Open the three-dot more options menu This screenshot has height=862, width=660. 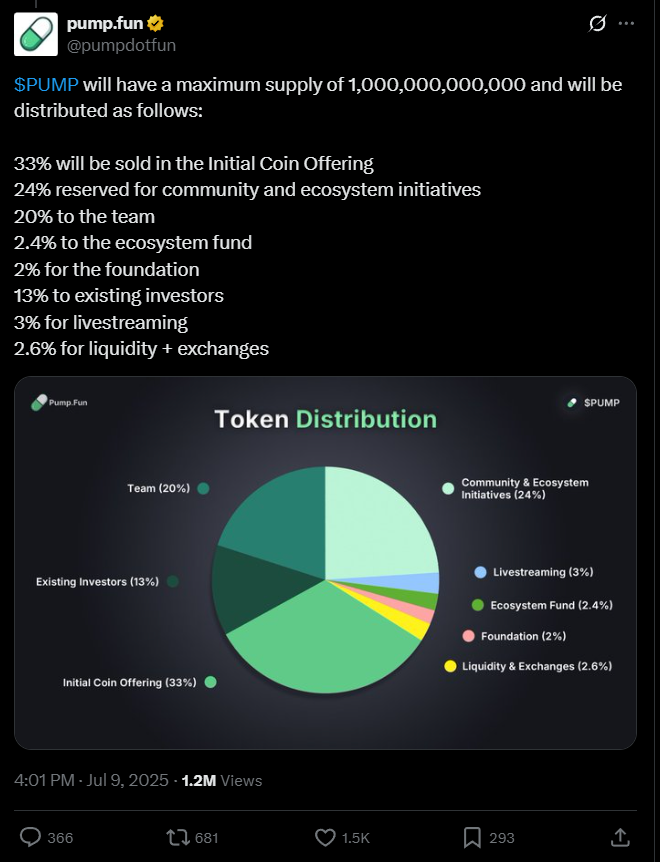[x=626, y=24]
